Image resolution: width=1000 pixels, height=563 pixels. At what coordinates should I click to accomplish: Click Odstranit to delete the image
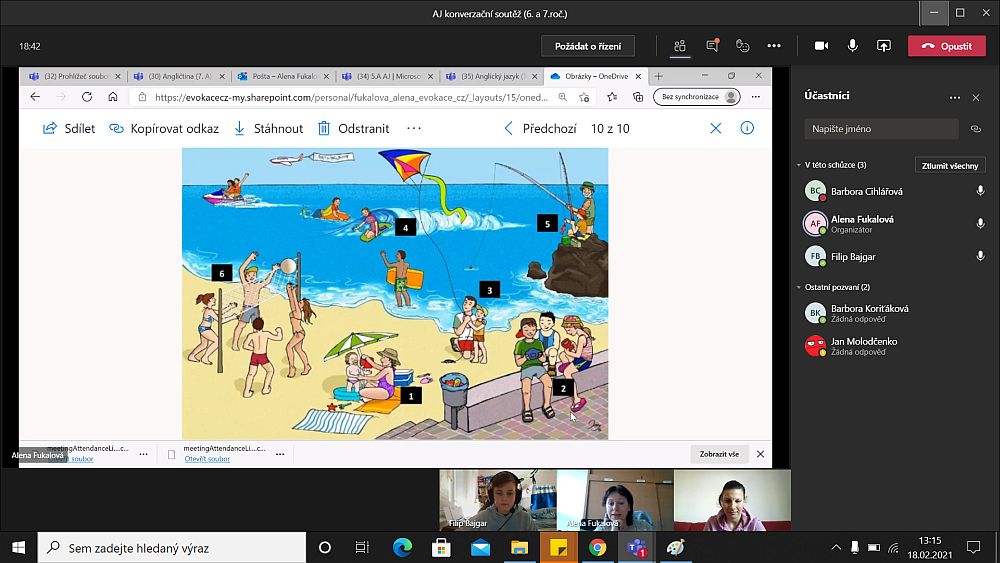353,129
